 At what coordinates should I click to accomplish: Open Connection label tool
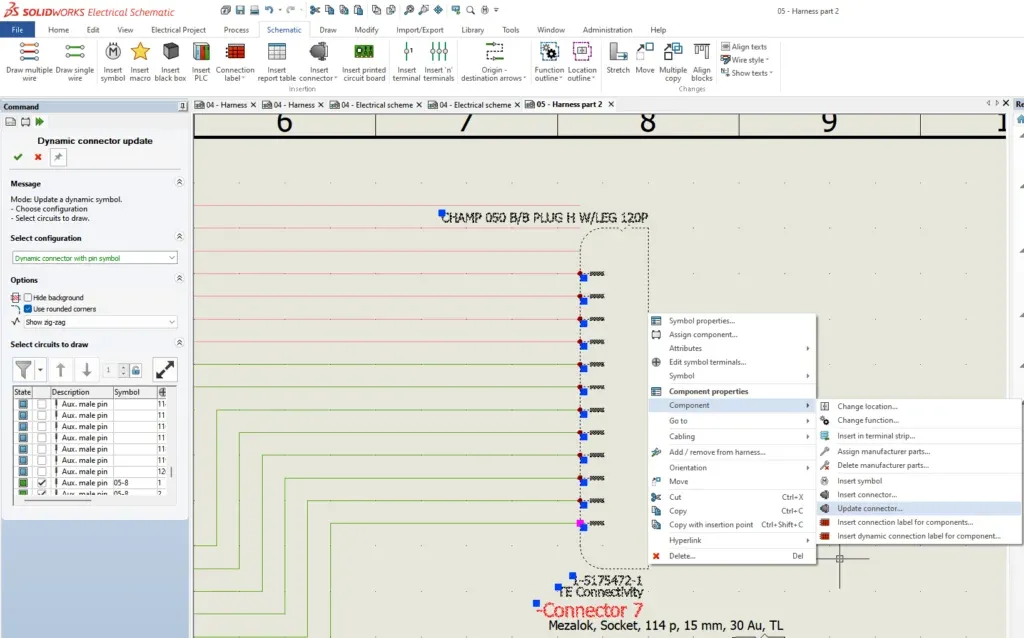tap(235, 61)
